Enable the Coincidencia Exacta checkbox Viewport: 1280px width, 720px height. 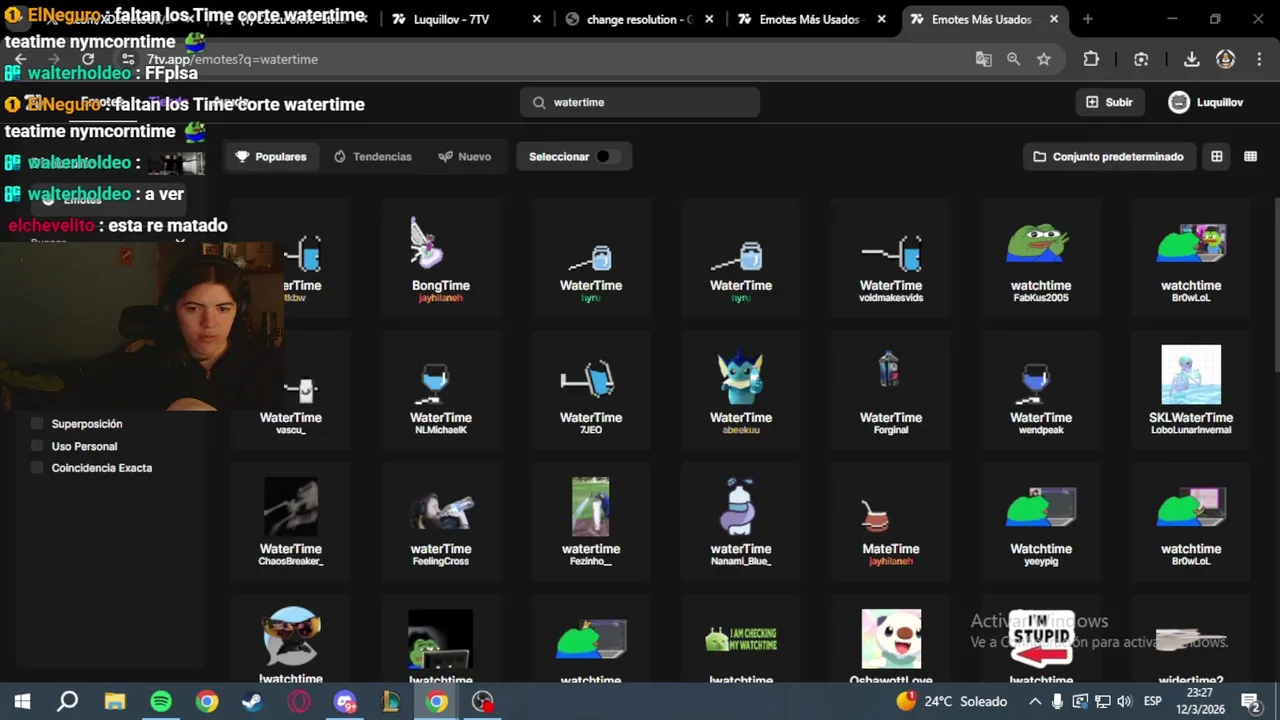tap(38, 468)
